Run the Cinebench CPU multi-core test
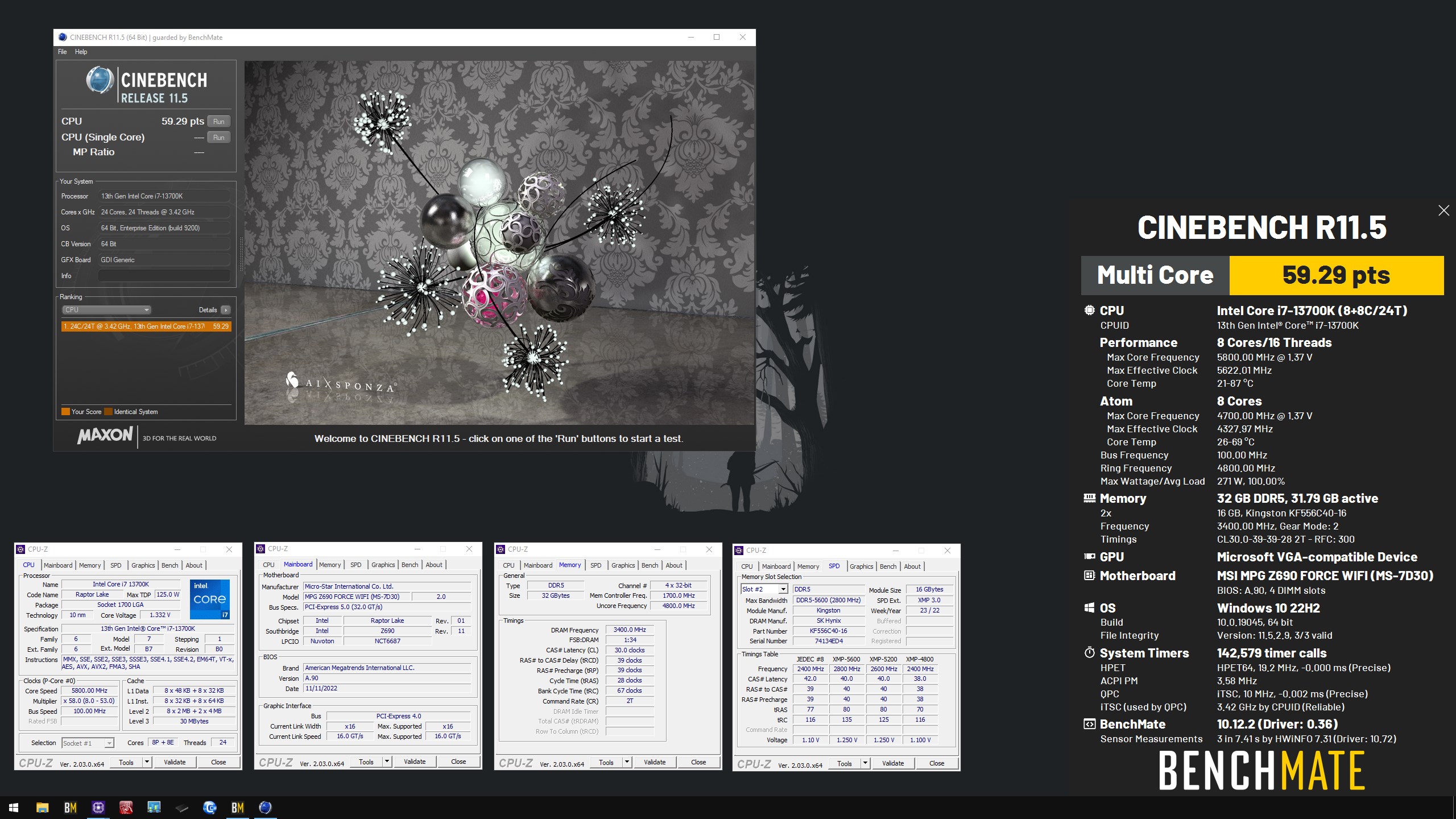1456x819 pixels. tap(219, 121)
